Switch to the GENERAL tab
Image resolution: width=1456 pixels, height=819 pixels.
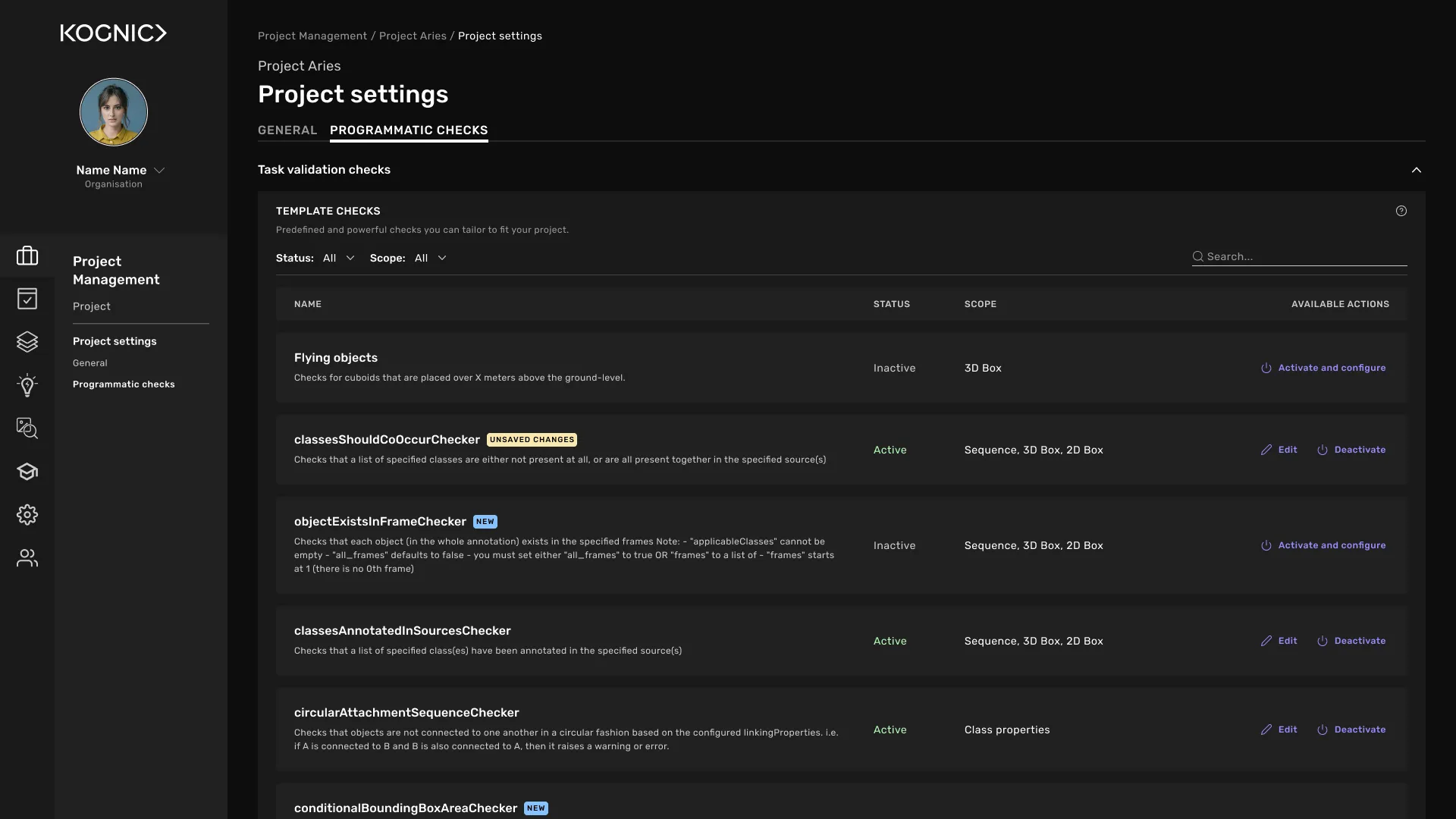(x=287, y=130)
